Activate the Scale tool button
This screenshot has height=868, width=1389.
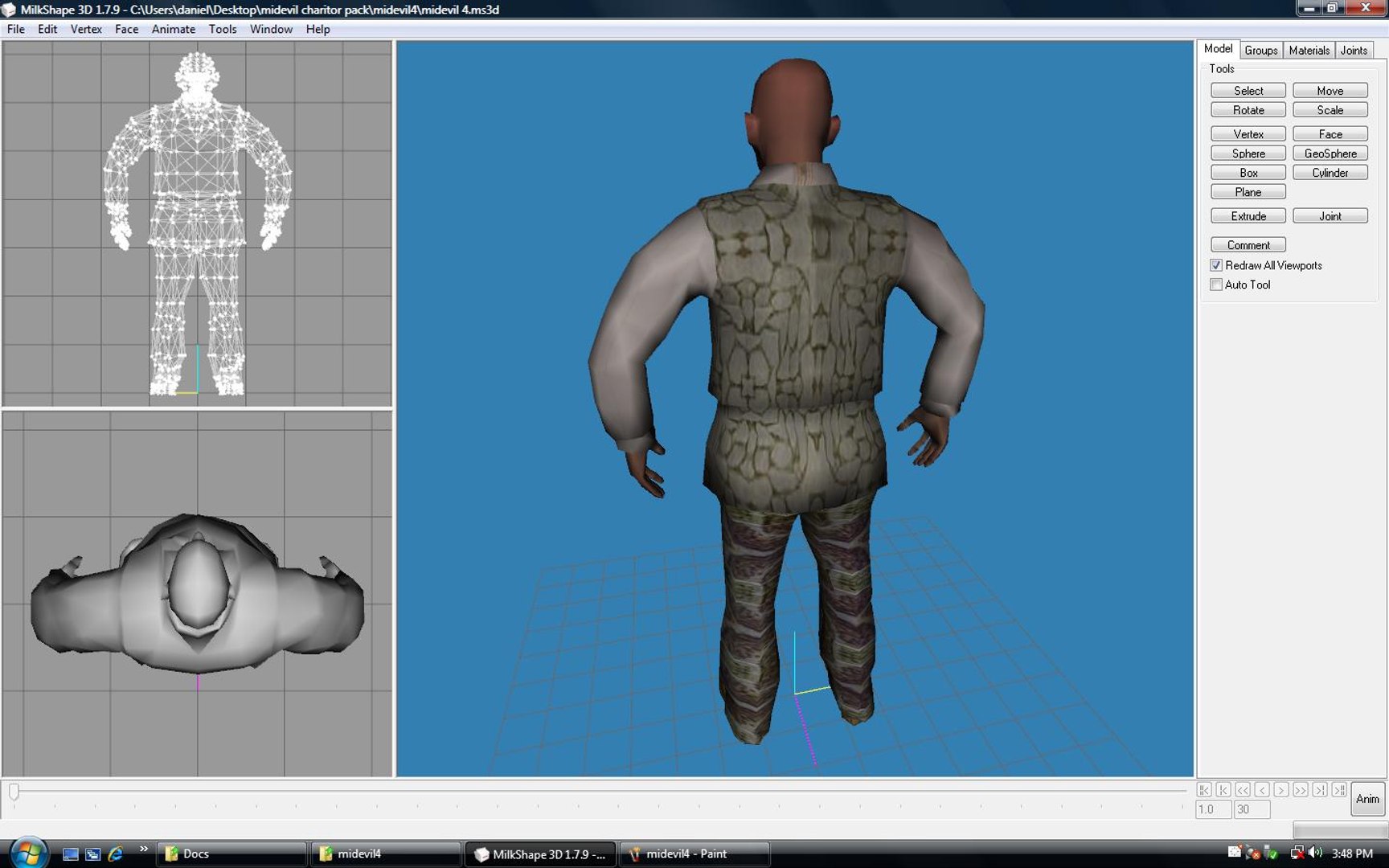coord(1330,110)
